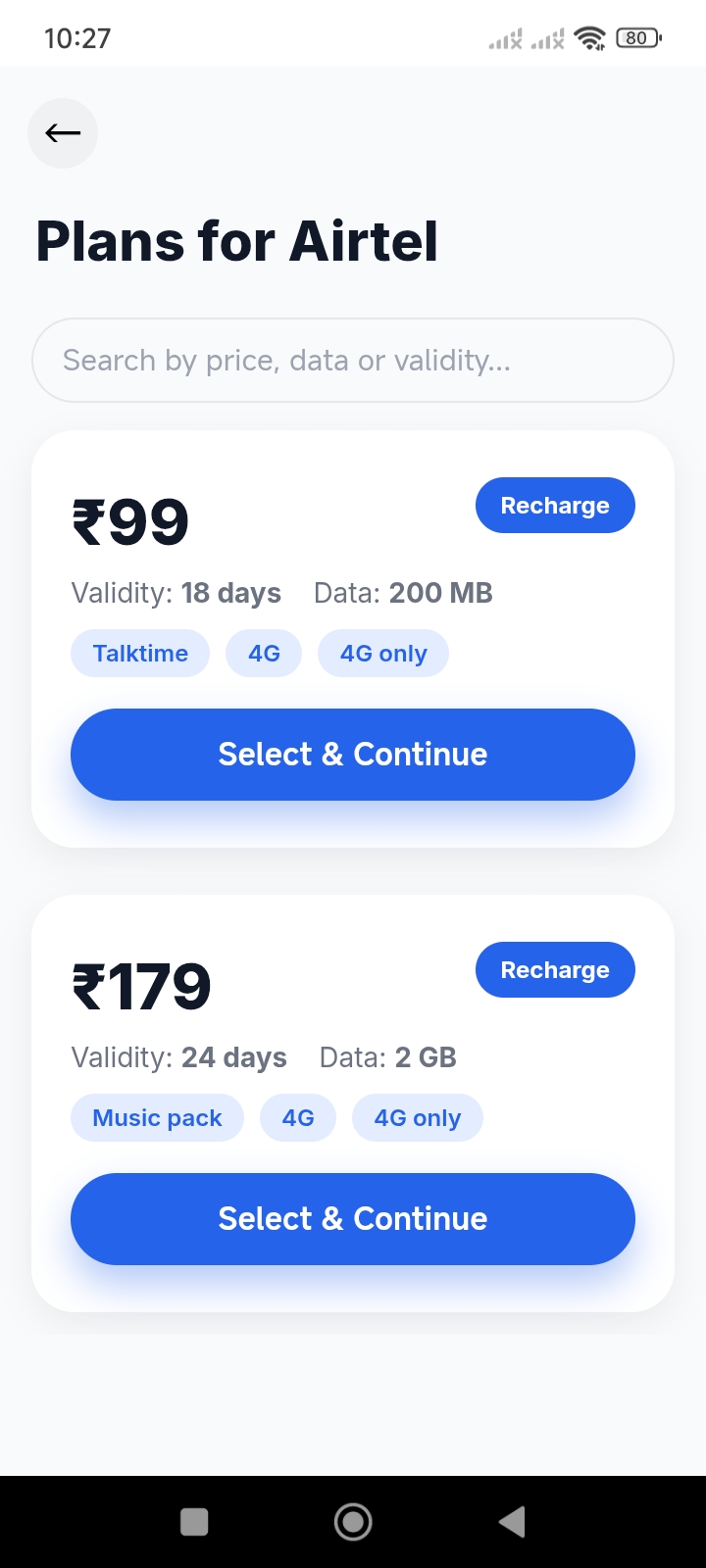
Task: Select & Continue with ₹179 plan
Action: click(353, 1219)
